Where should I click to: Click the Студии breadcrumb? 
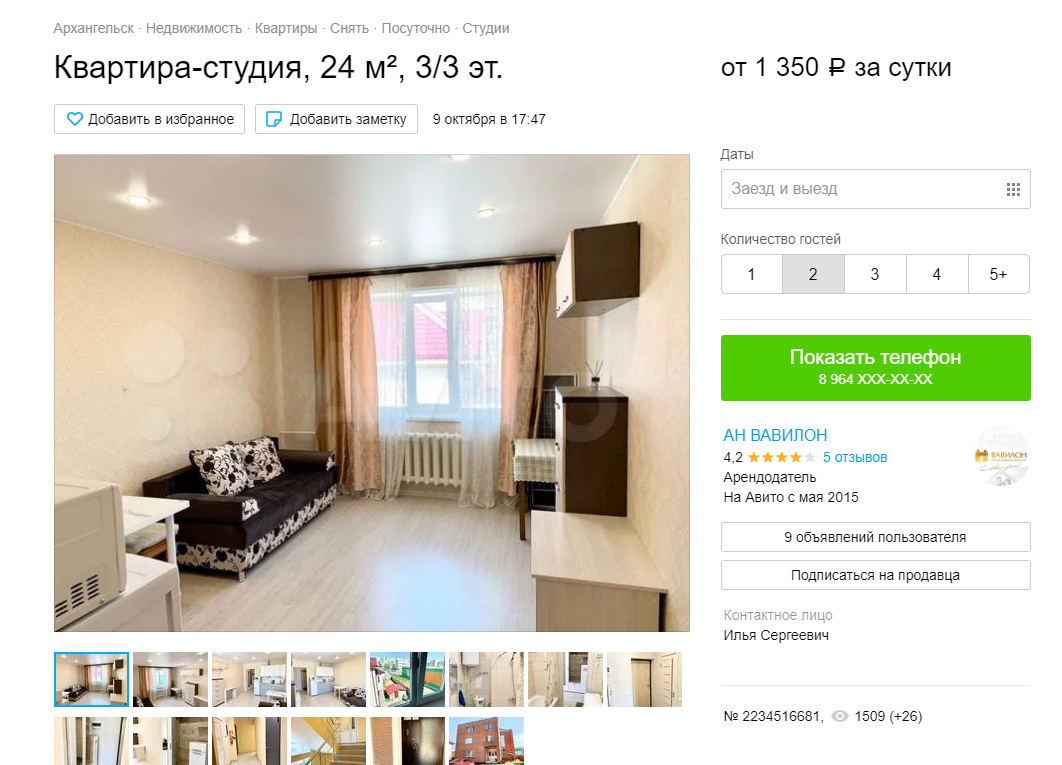486,28
